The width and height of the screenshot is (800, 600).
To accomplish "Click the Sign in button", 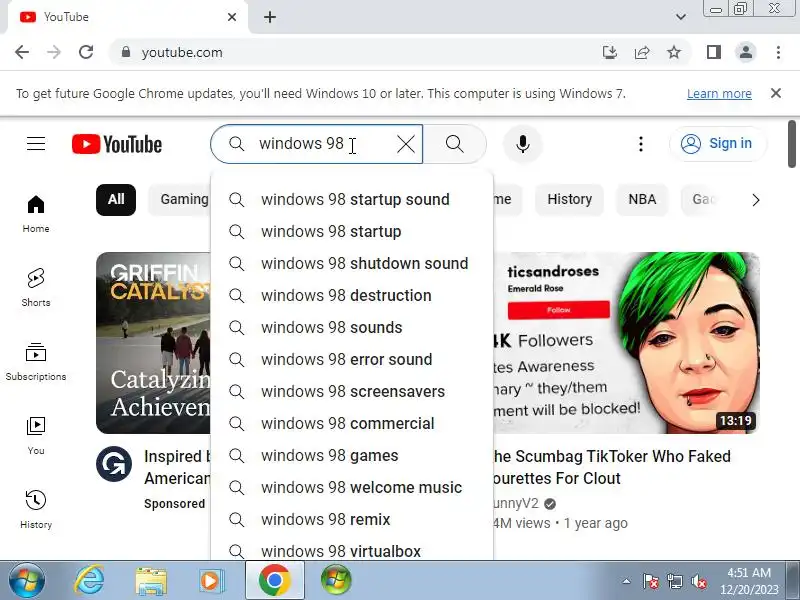I will point(717,144).
